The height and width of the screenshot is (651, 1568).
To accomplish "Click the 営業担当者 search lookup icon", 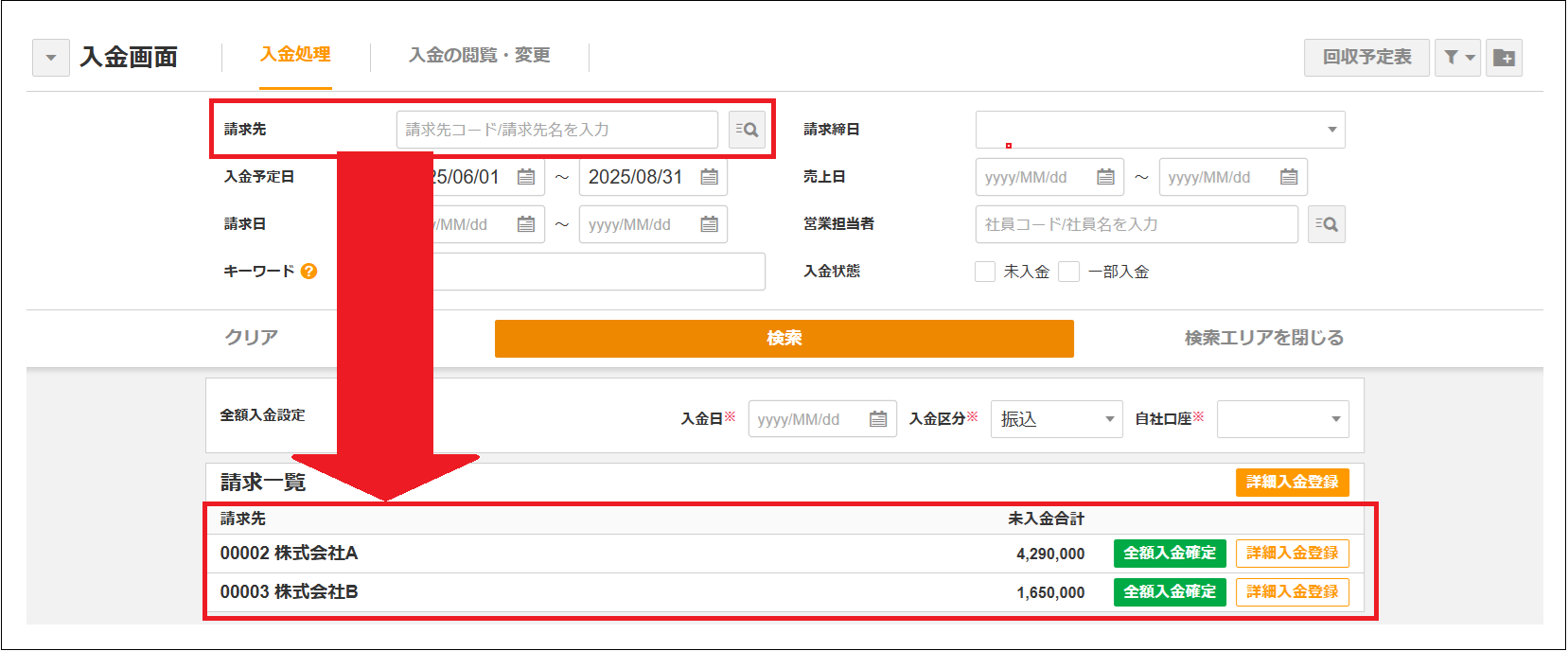I will [x=1326, y=224].
